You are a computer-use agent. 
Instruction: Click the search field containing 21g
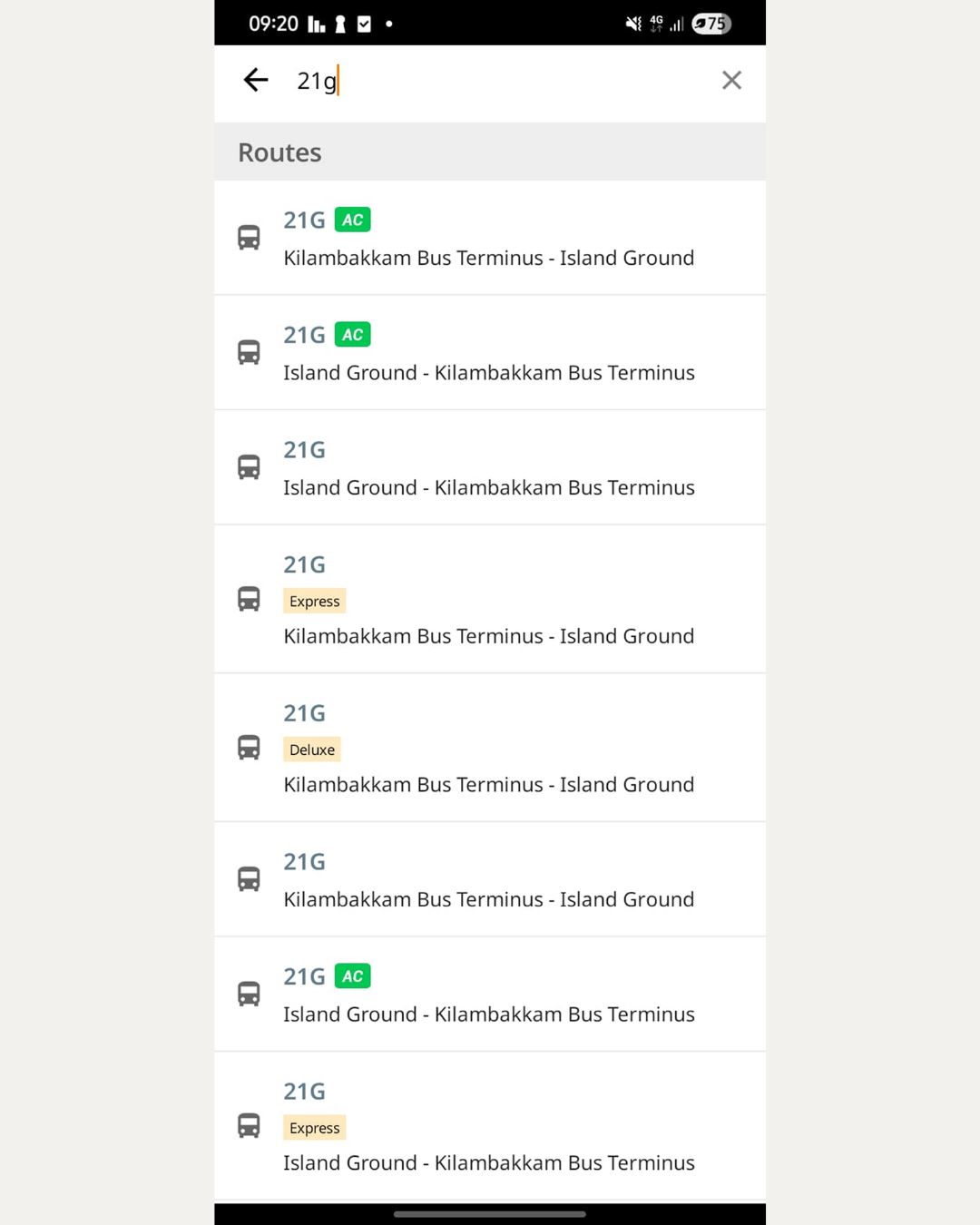[497, 81]
